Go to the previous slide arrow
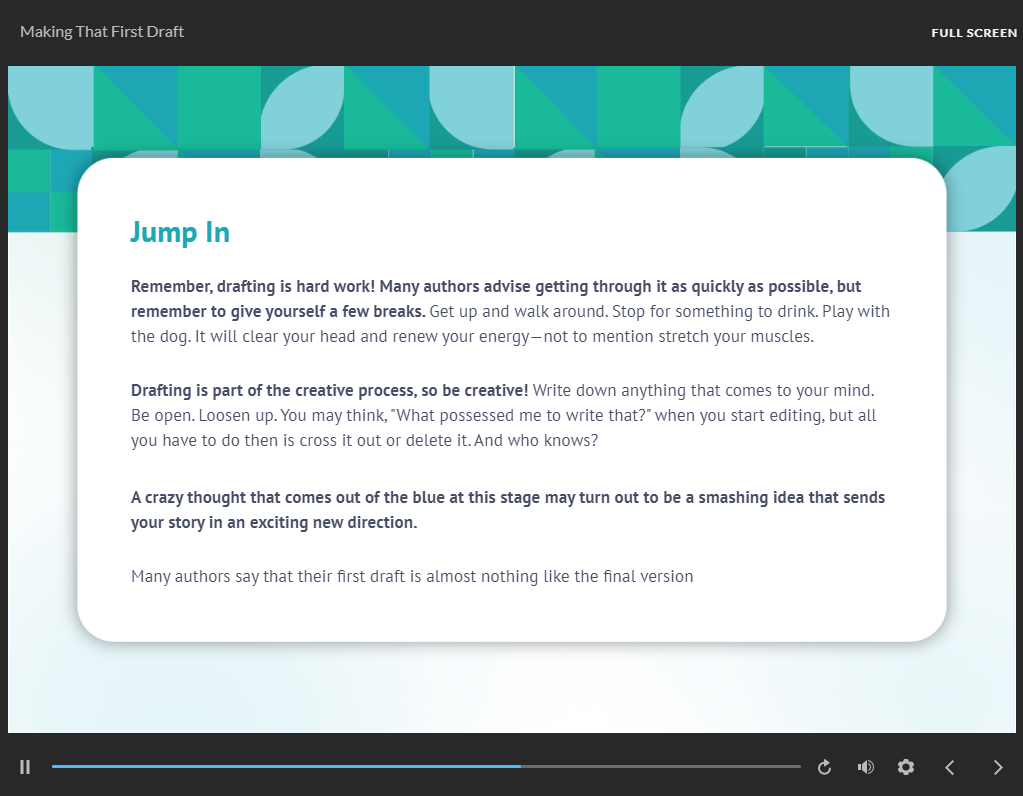This screenshot has height=796, width=1023. (x=950, y=767)
